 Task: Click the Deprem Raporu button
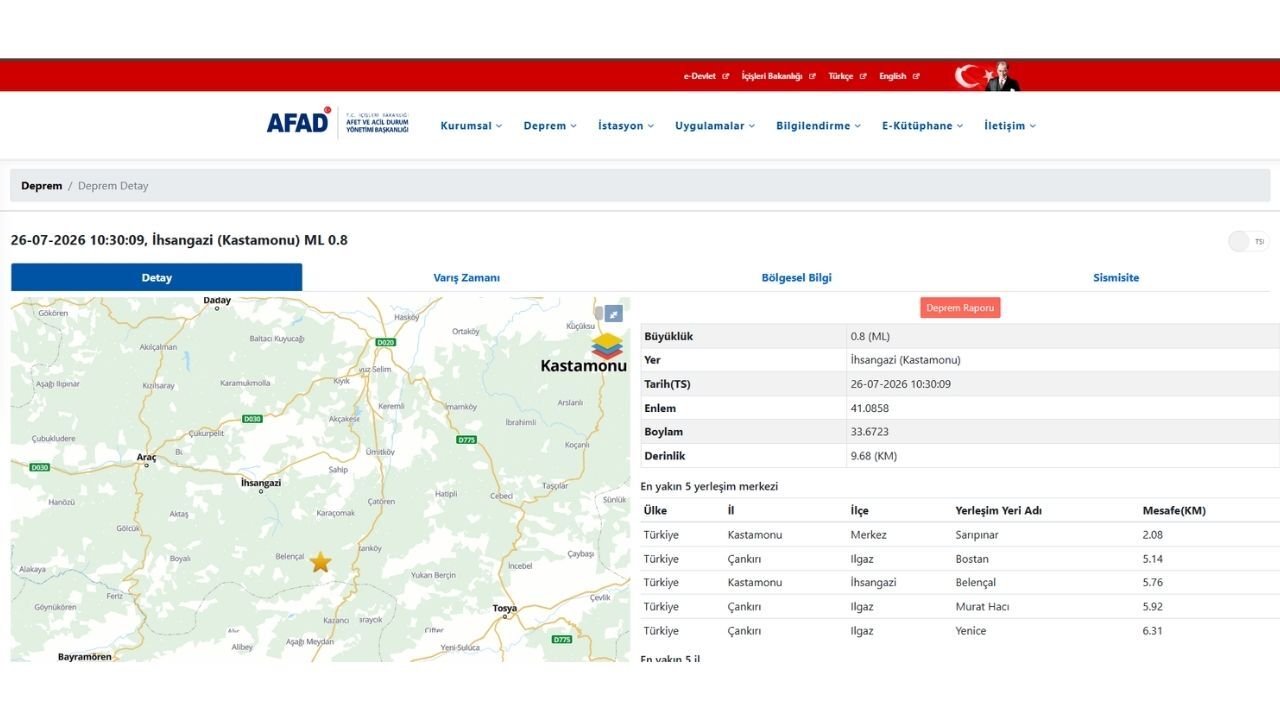(960, 308)
